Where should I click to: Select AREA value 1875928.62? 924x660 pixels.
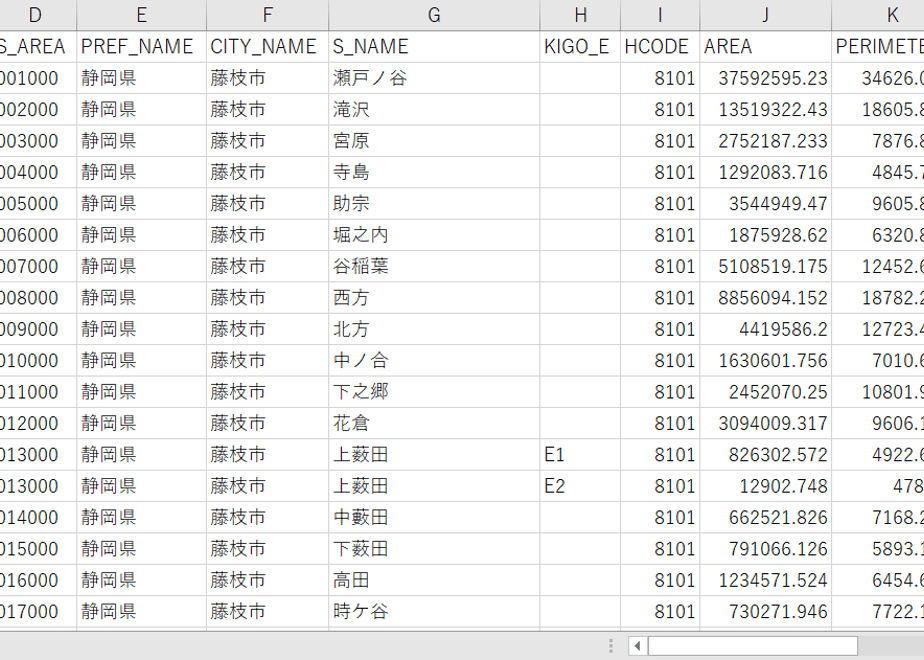[765, 235]
